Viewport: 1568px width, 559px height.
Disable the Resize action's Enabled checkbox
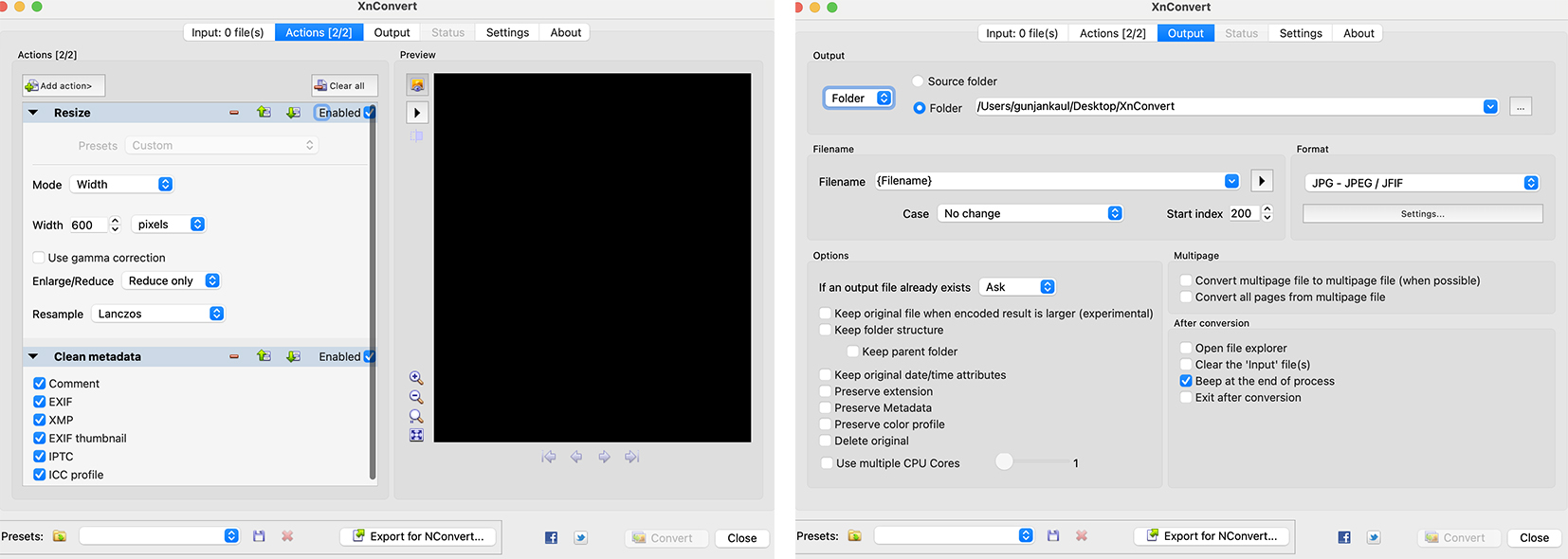pos(370,113)
